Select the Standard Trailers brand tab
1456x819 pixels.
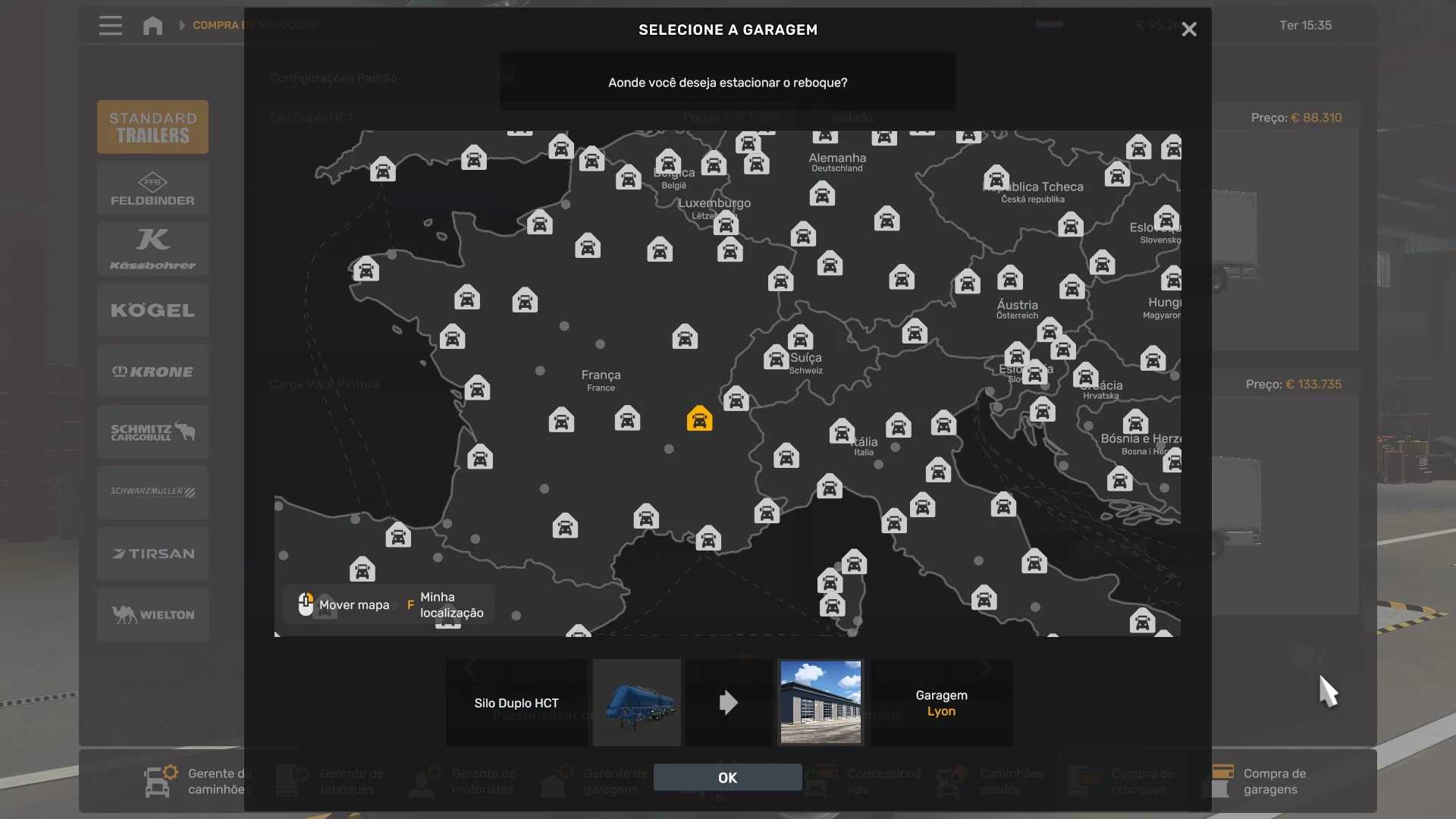pos(152,127)
